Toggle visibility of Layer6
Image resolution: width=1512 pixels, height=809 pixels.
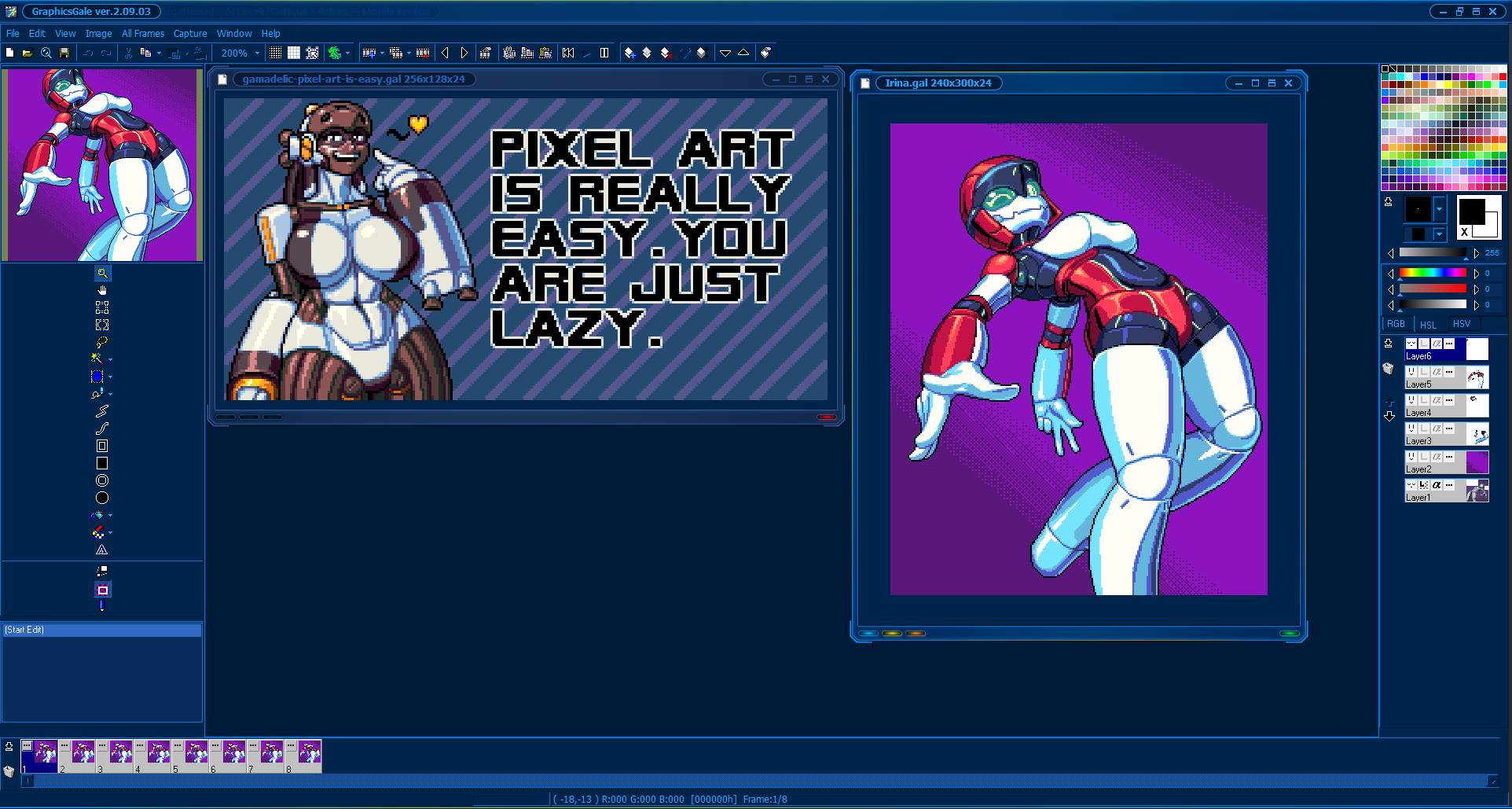coord(1411,344)
